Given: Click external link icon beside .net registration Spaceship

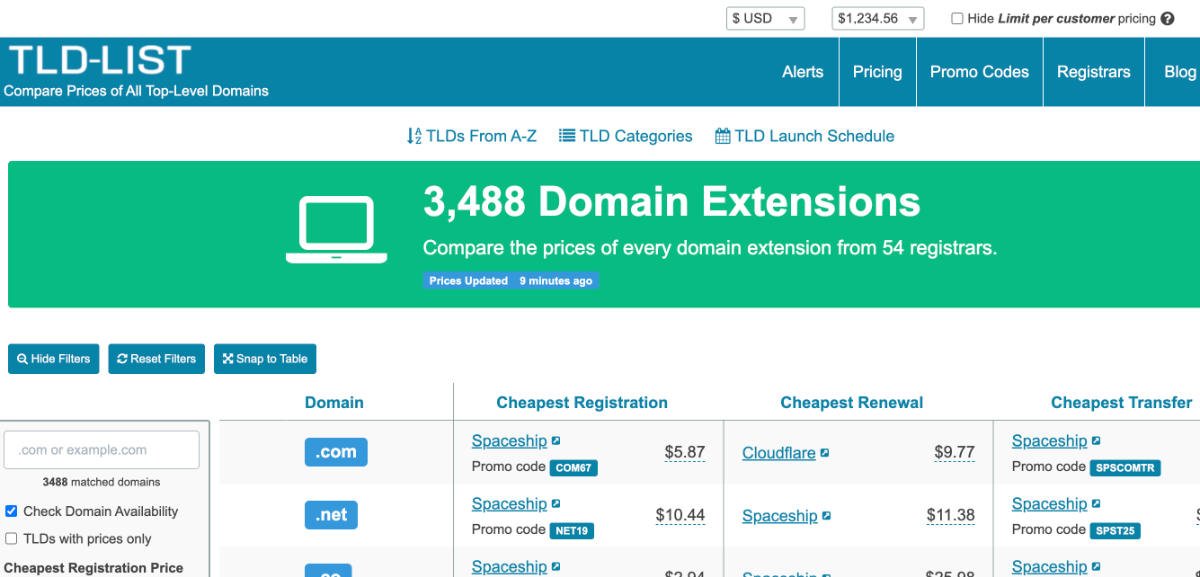Looking at the screenshot, I should [x=556, y=504].
